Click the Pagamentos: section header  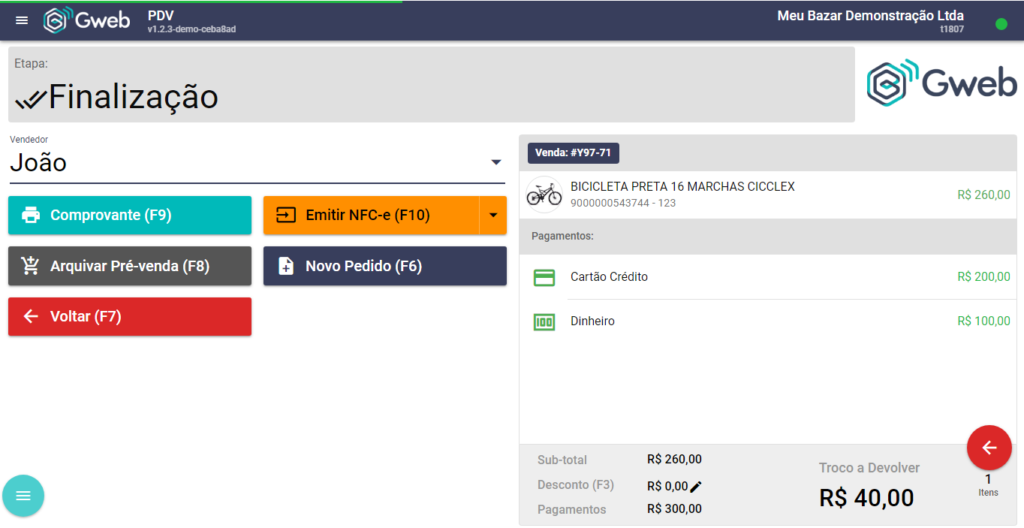pyautogui.click(x=562, y=237)
